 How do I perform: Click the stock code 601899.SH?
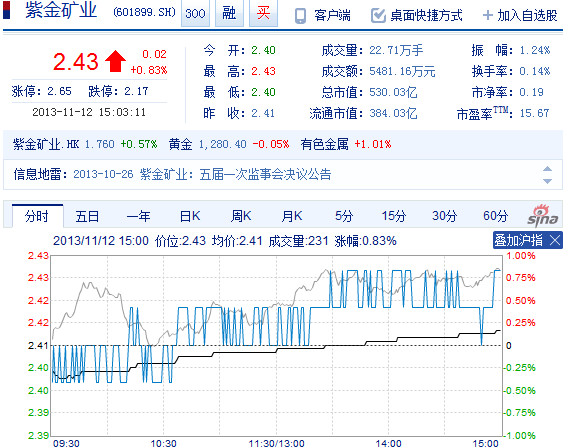(144, 13)
